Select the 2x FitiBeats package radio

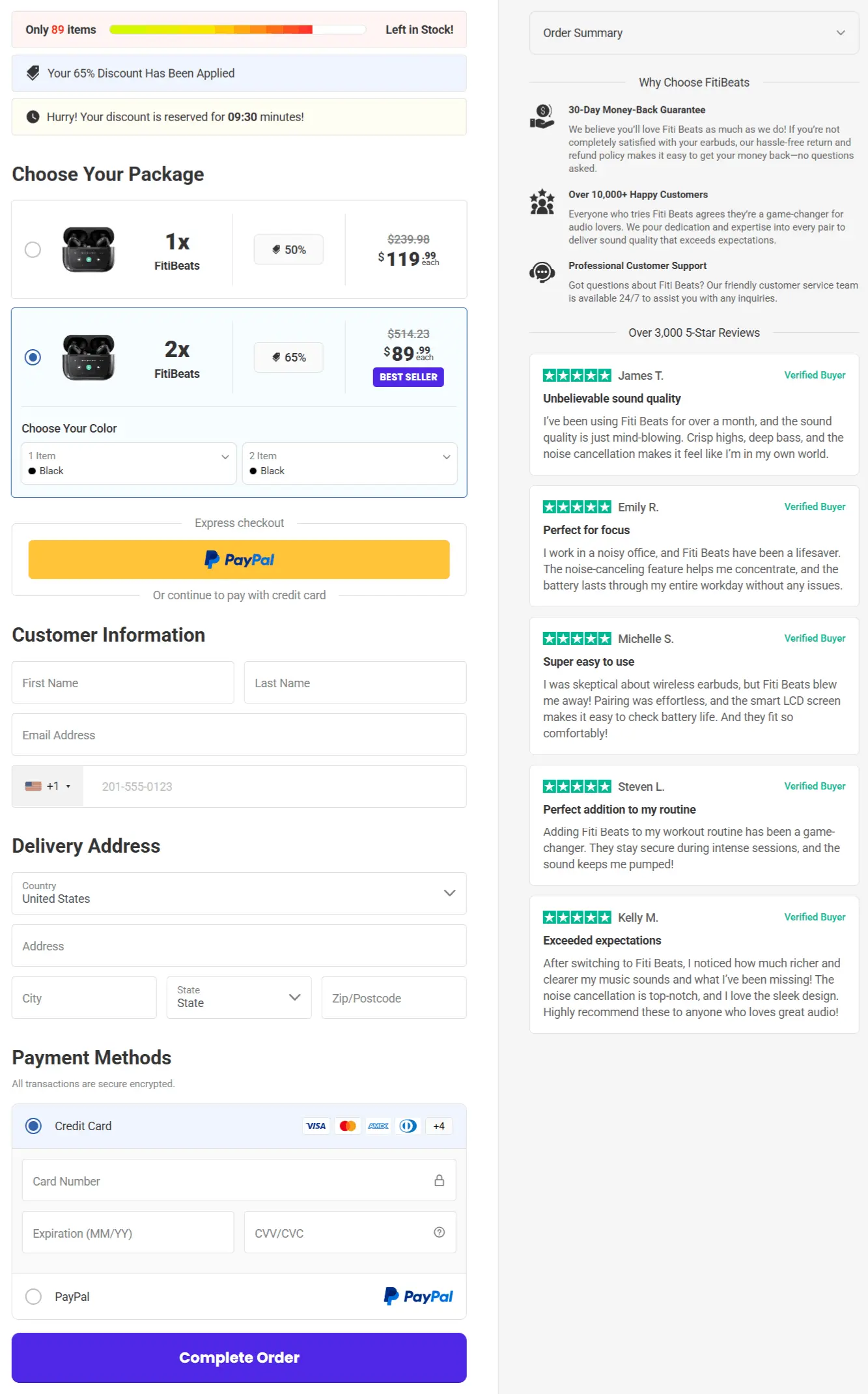tap(33, 357)
